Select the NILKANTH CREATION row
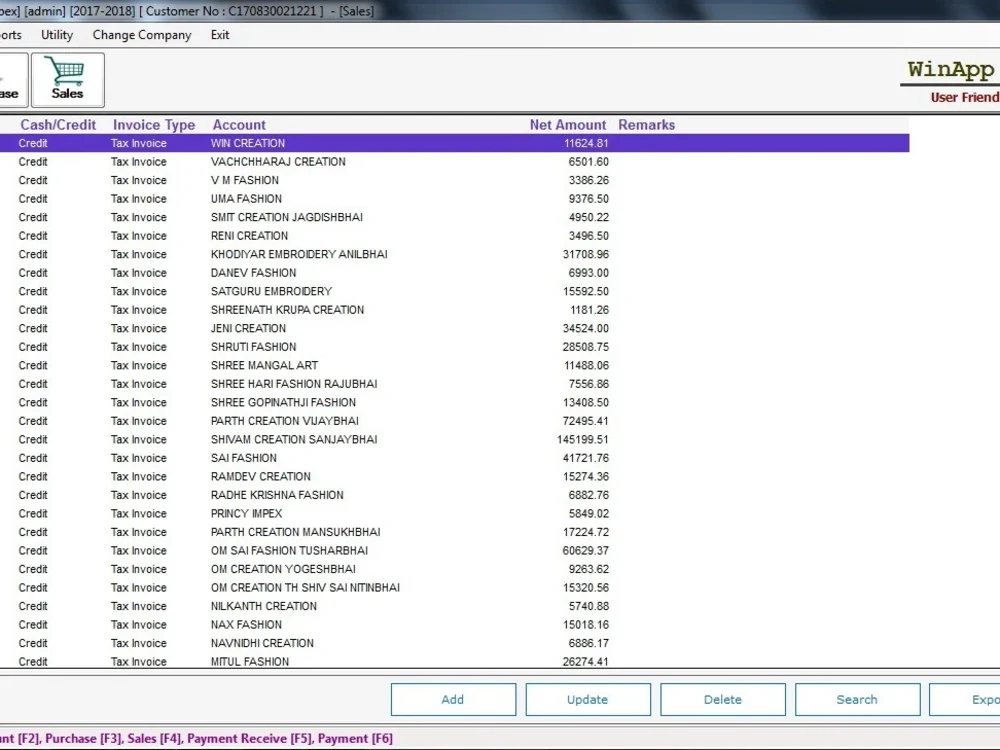Screen dimensions: 1000x750 click(454, 606)
